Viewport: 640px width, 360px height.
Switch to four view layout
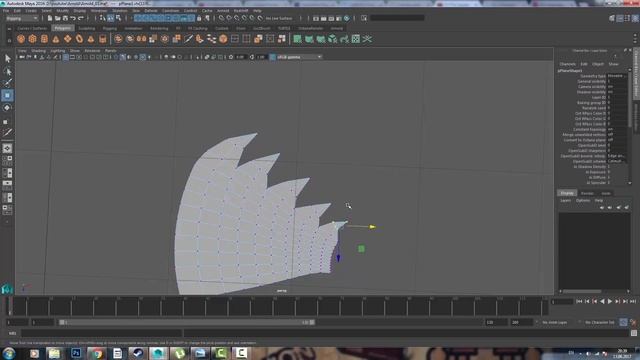pyautogui.click(x=7, y=160)
